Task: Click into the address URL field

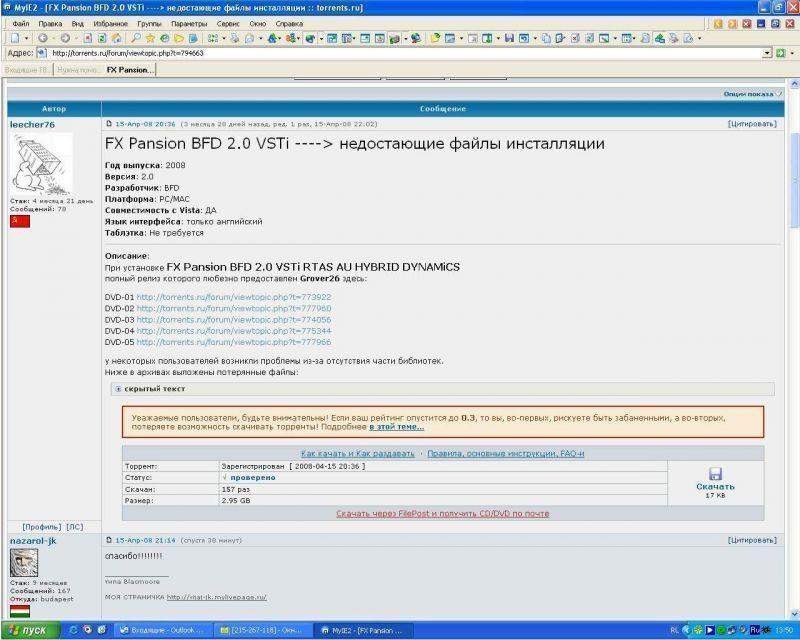Action: point(406,53)
